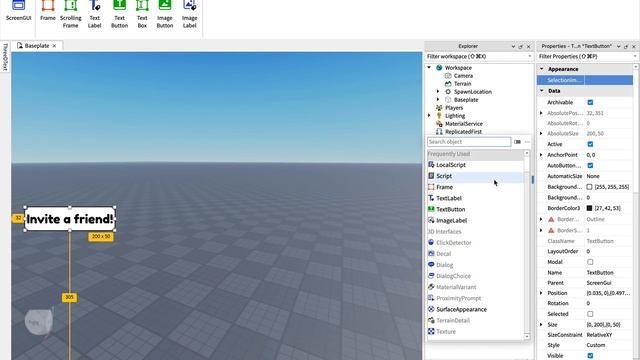Select the Invite a friend! text button

[x=70, y=219]
